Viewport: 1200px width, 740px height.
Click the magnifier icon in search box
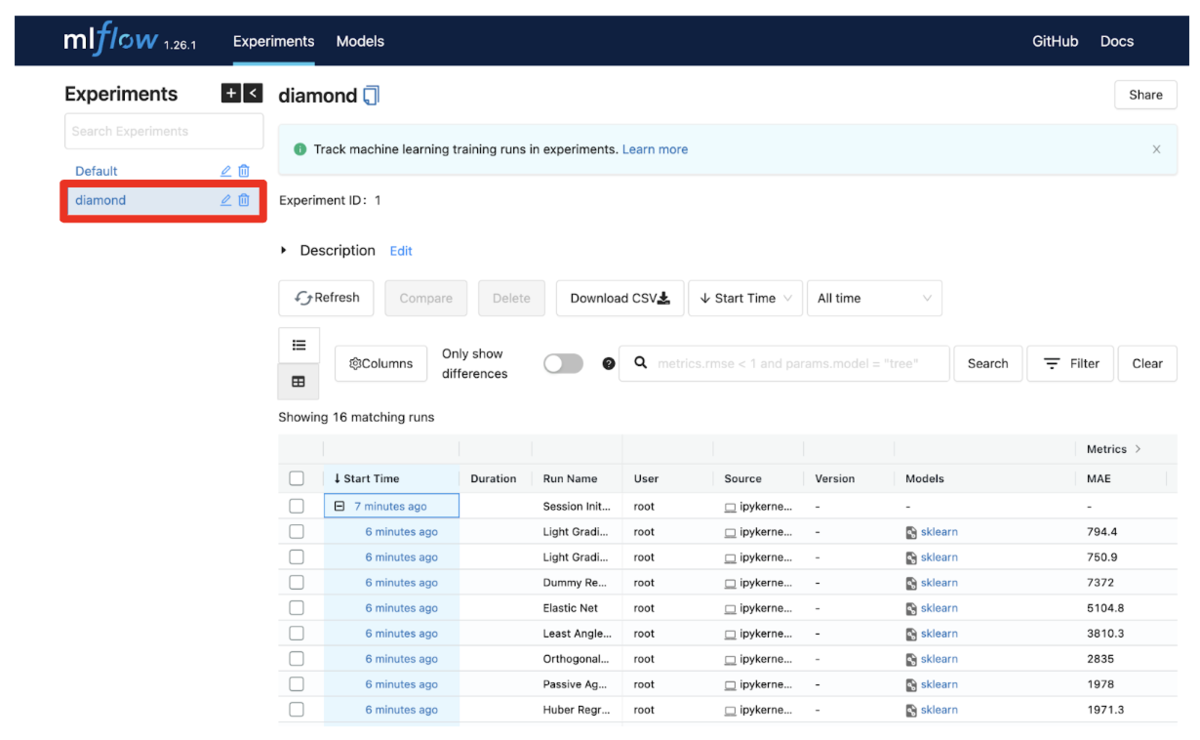(640, 363)
